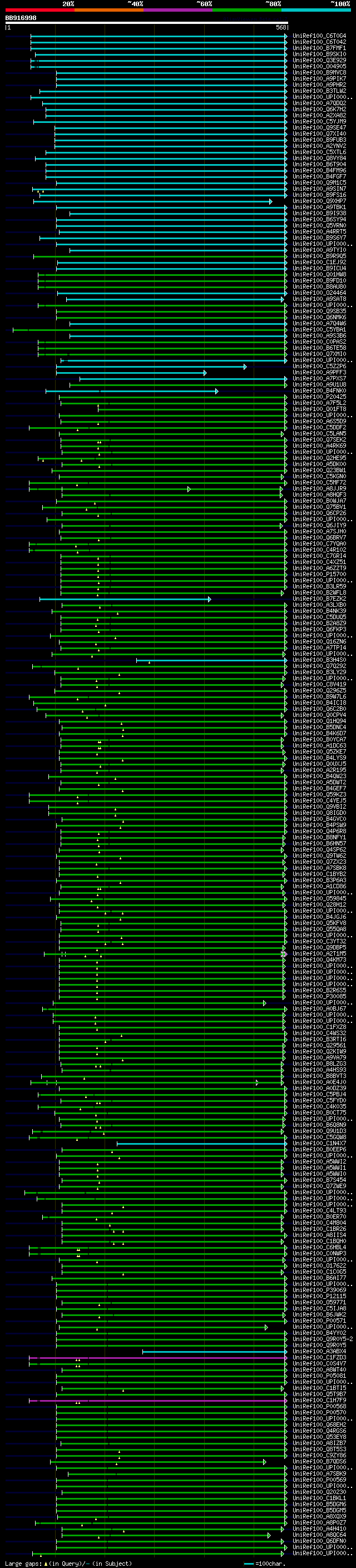Select the UniRef100_Q9R0Y5-2 isoform entry
This screenshot has width=356, height=1568.
click(x=323, y=1338)
